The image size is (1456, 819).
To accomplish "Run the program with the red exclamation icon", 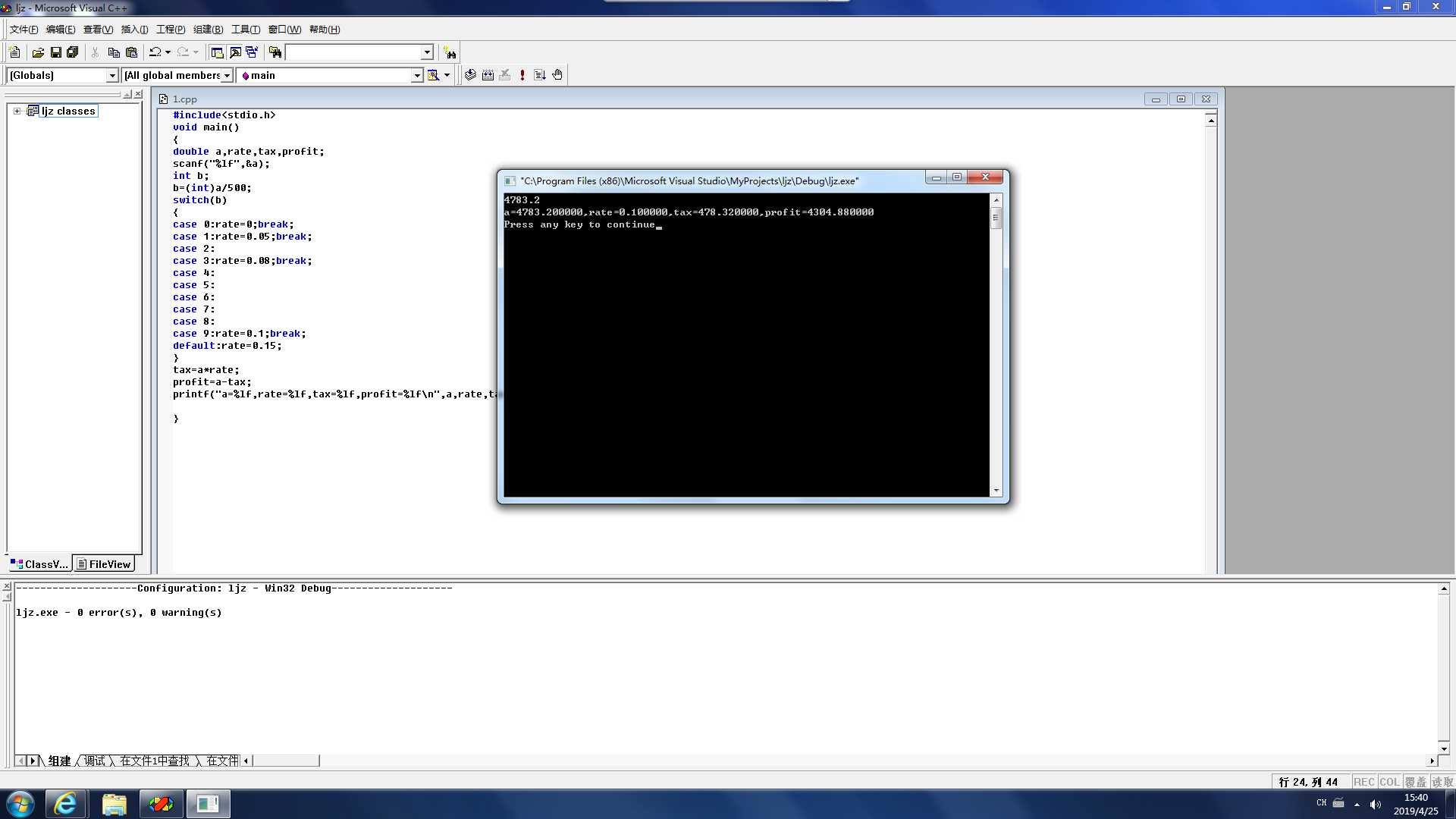I will tap(522, 75).
